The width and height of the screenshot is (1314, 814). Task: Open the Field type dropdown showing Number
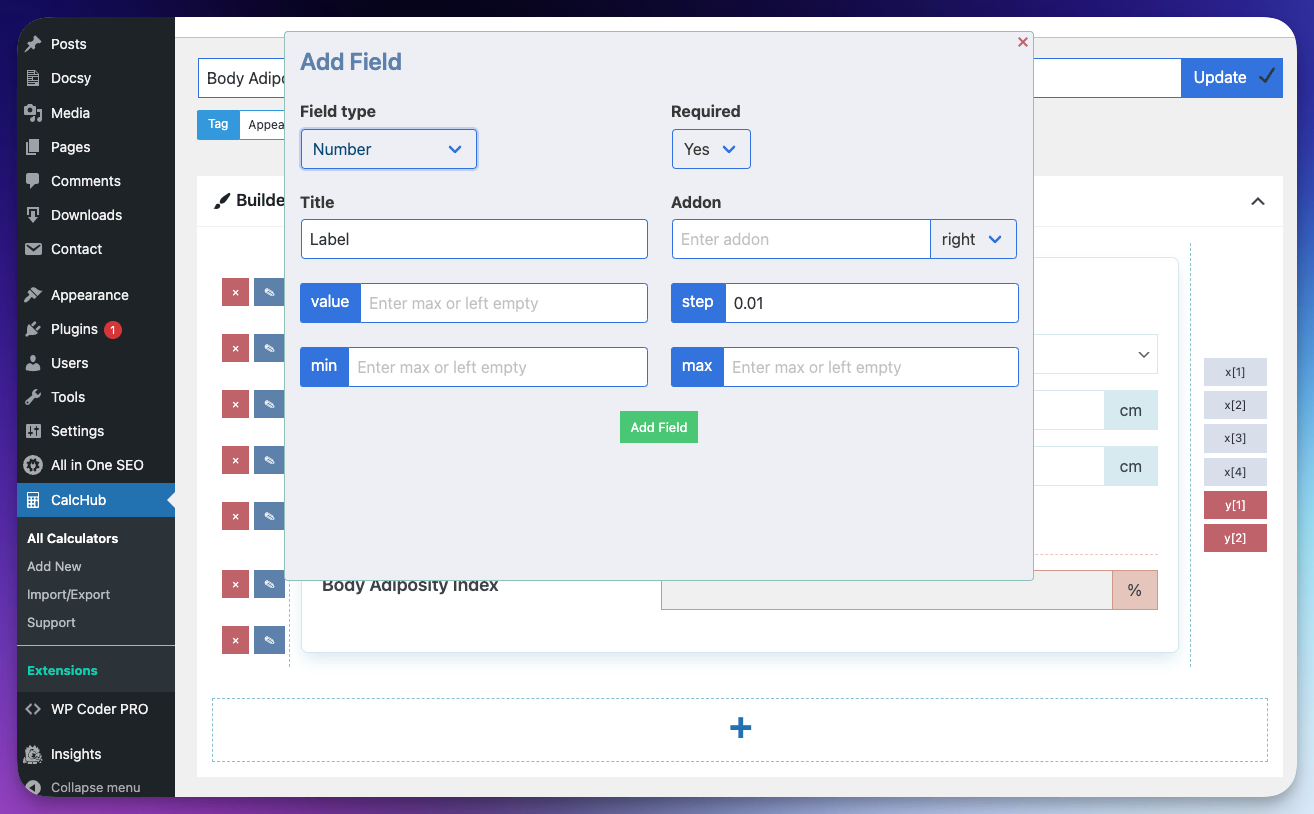coord(388,148)
